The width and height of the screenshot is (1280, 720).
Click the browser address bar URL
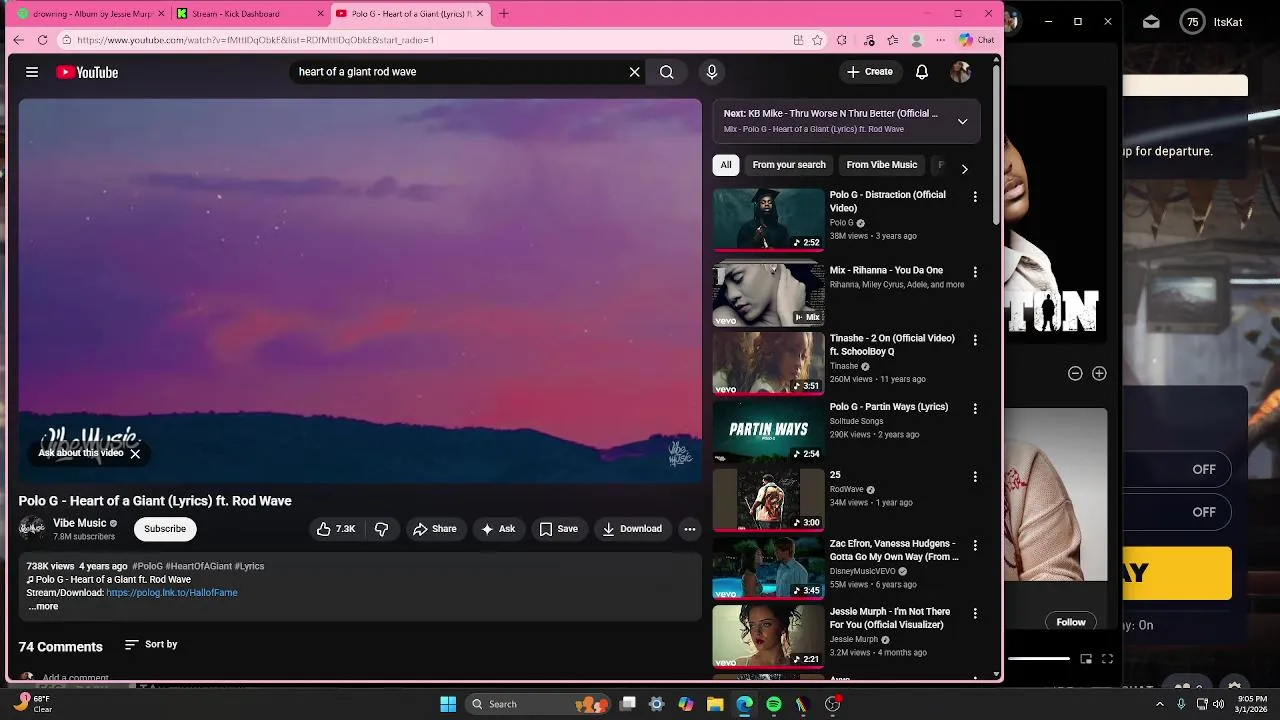pyautogui.click(x=255, y=40)
